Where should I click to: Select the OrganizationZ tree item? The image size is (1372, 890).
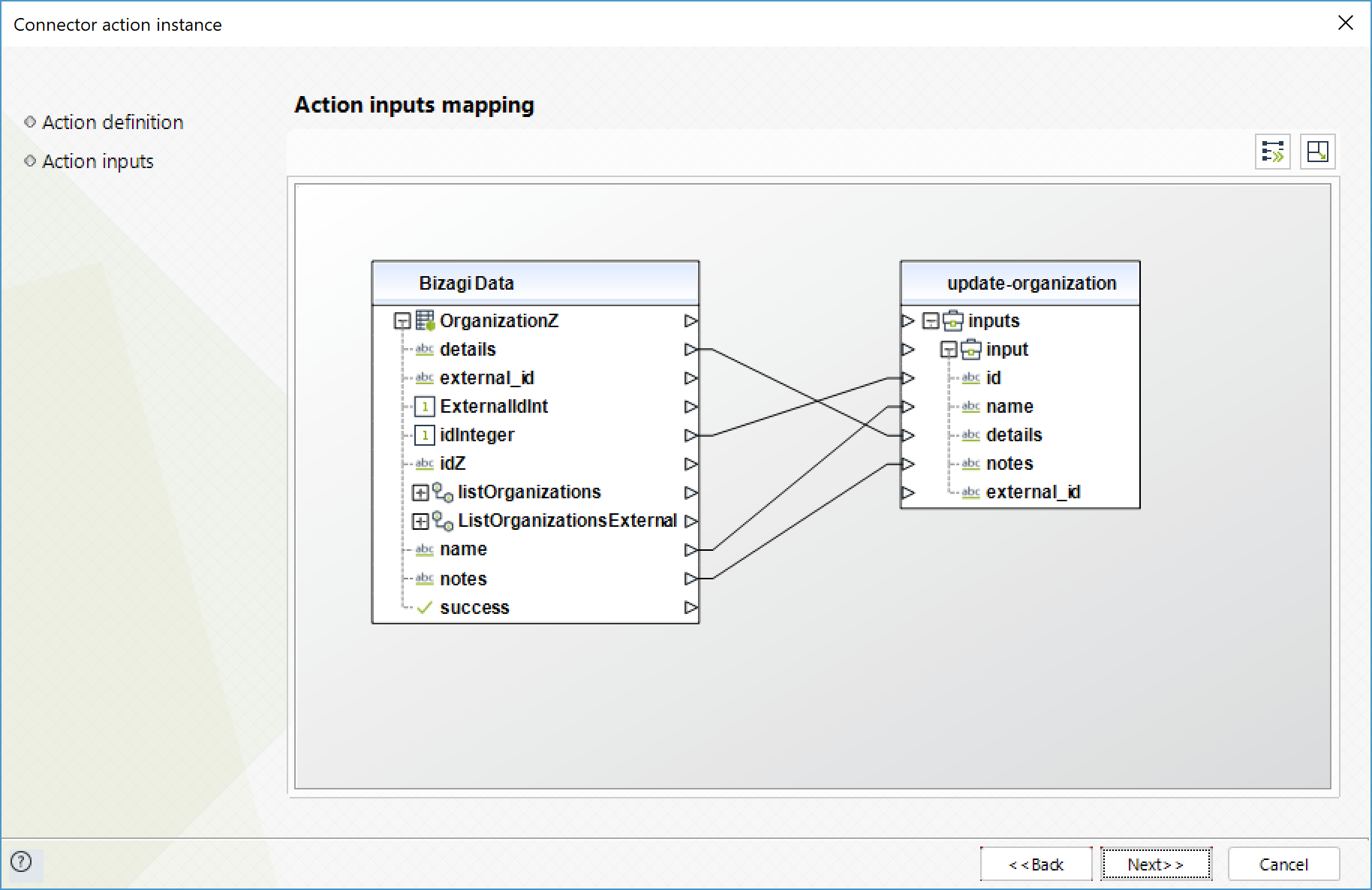(x=499, y=321)
